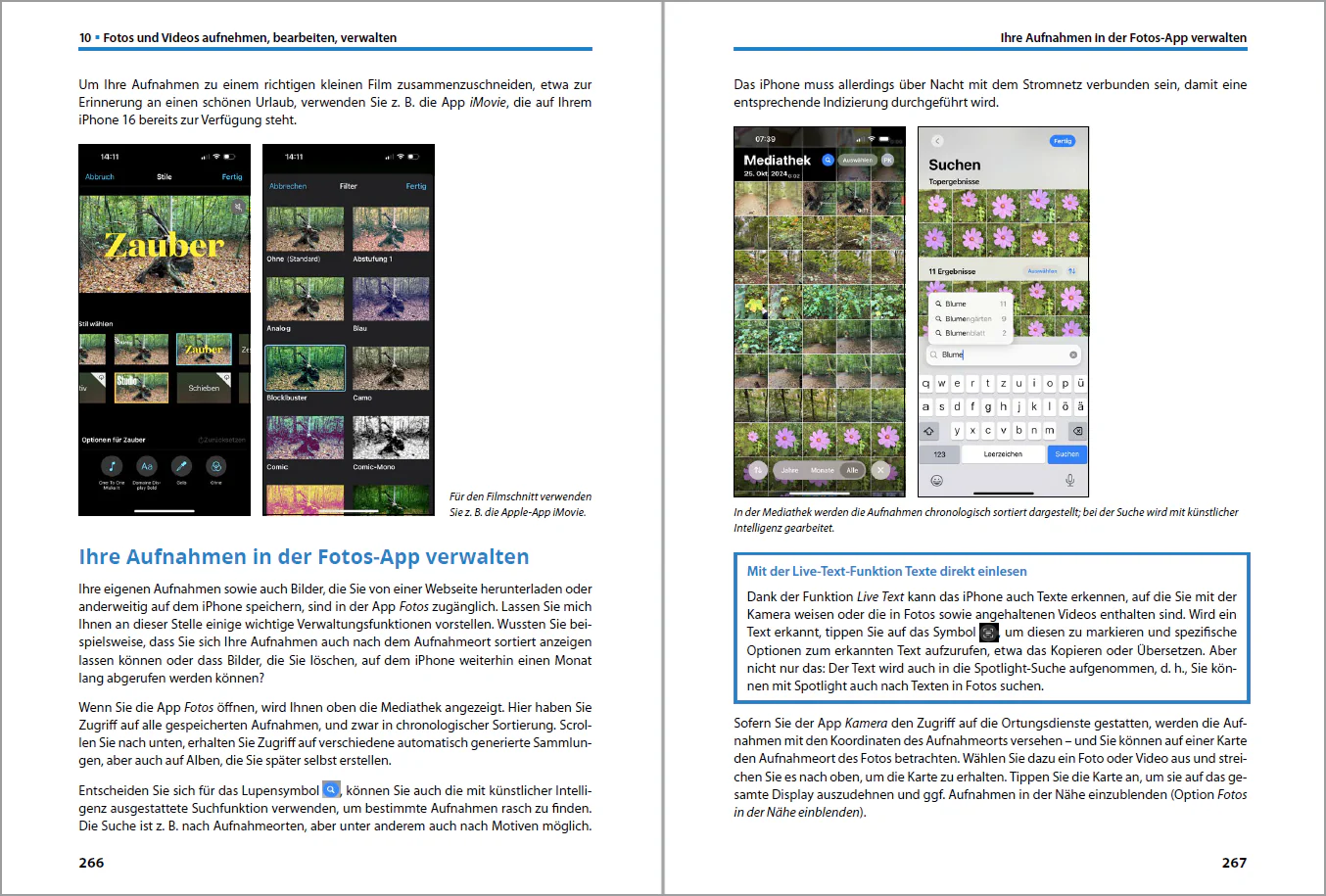This screenshot has width=1326, height=896.
Task: Tap the Aa font option icon
Action: click(146, 466)
